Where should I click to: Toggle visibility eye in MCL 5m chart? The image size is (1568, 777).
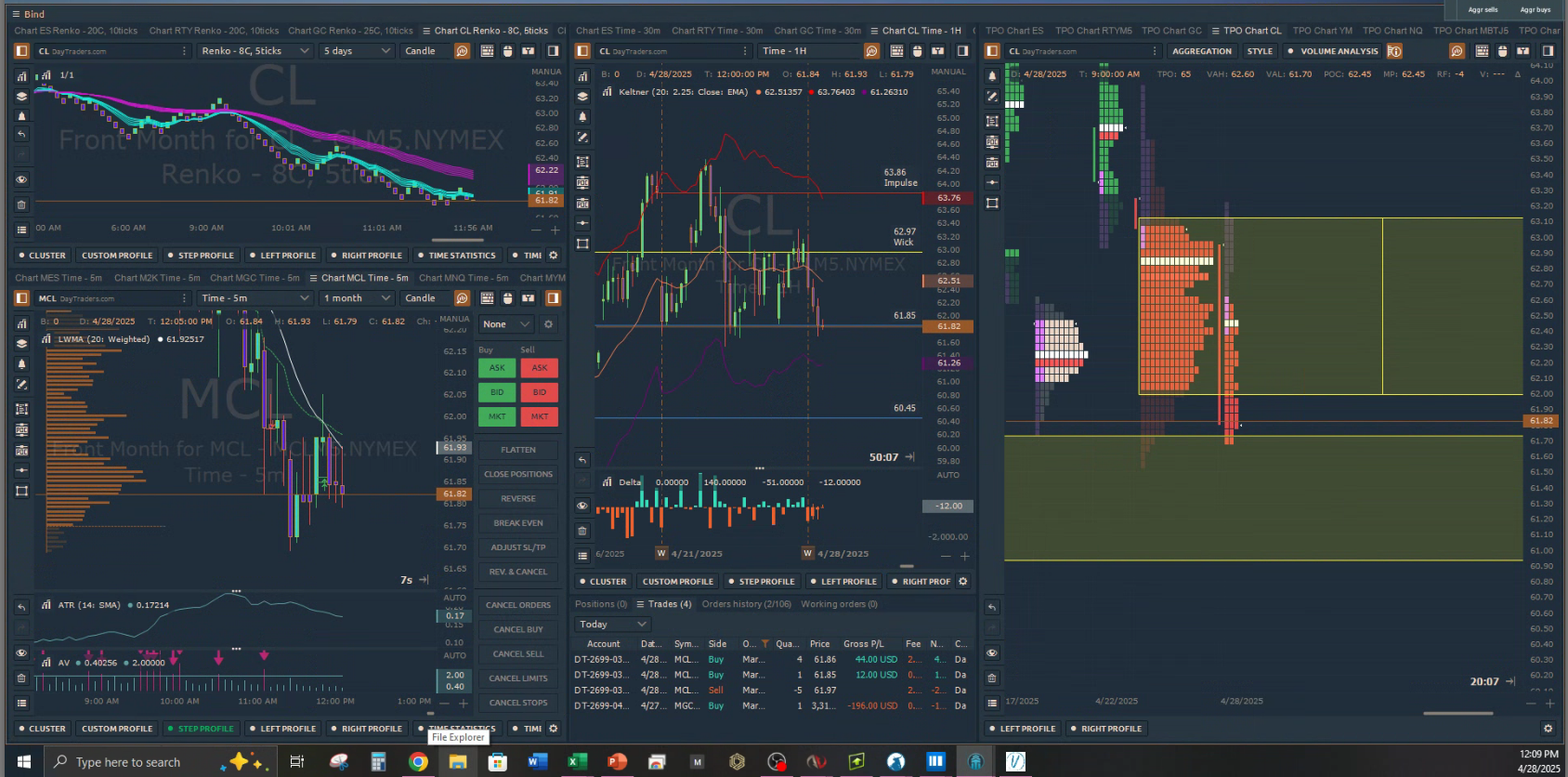[21, 652]
